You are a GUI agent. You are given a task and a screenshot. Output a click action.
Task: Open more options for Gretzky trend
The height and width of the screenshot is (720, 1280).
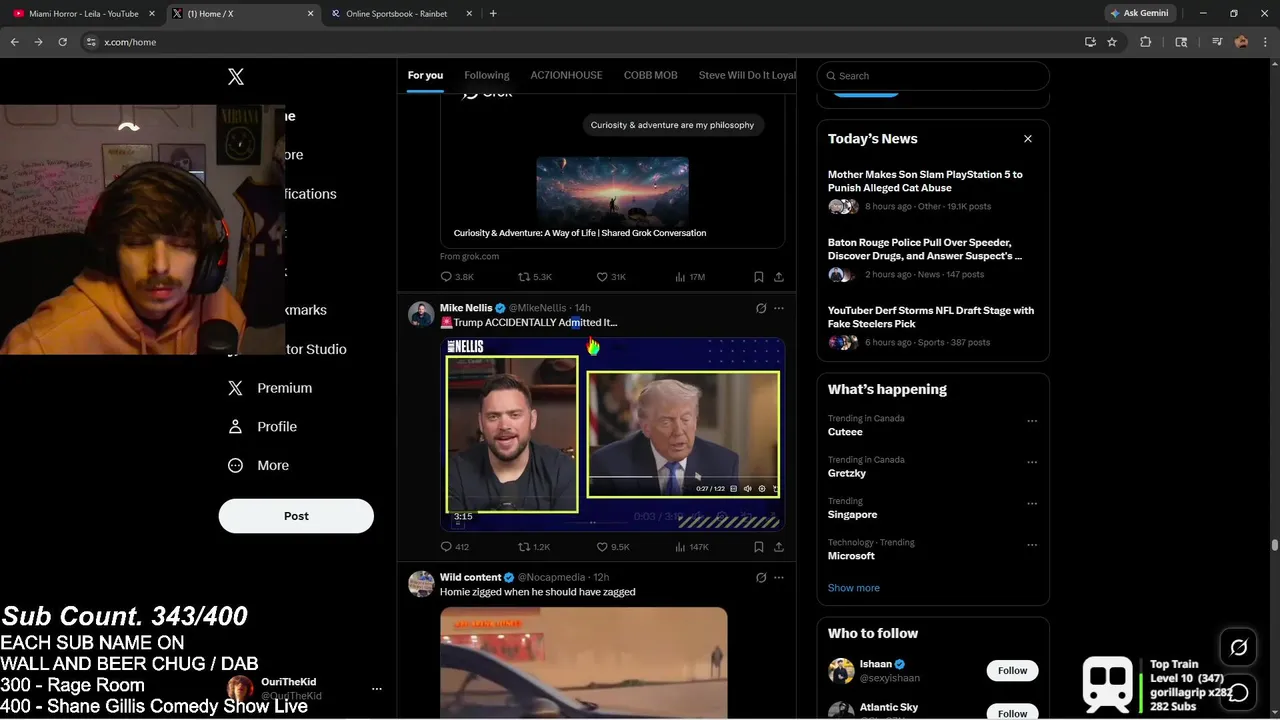pyautogui.click(x=1032, y=462)
